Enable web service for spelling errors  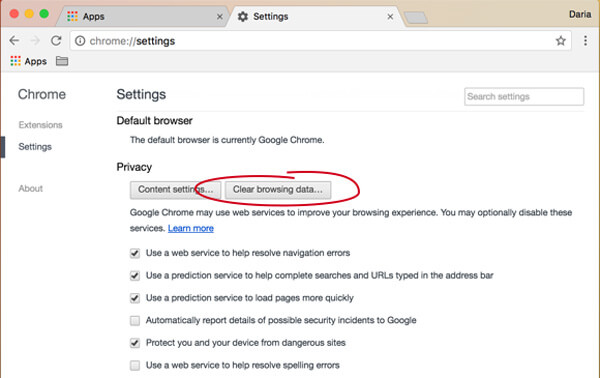[x=135, y=365]
